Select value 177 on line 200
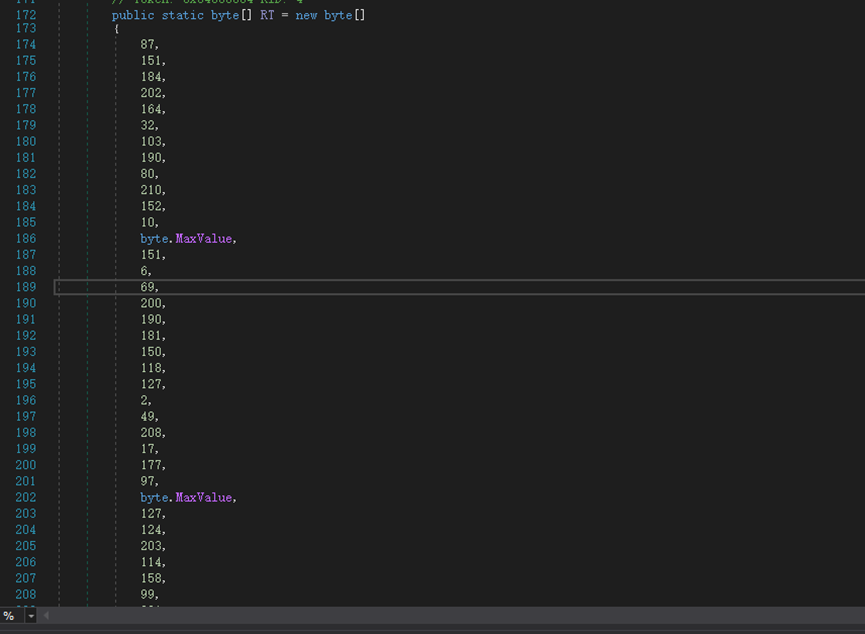The height and width of the screenshot is (634, 865). click(x=151, y=465)
